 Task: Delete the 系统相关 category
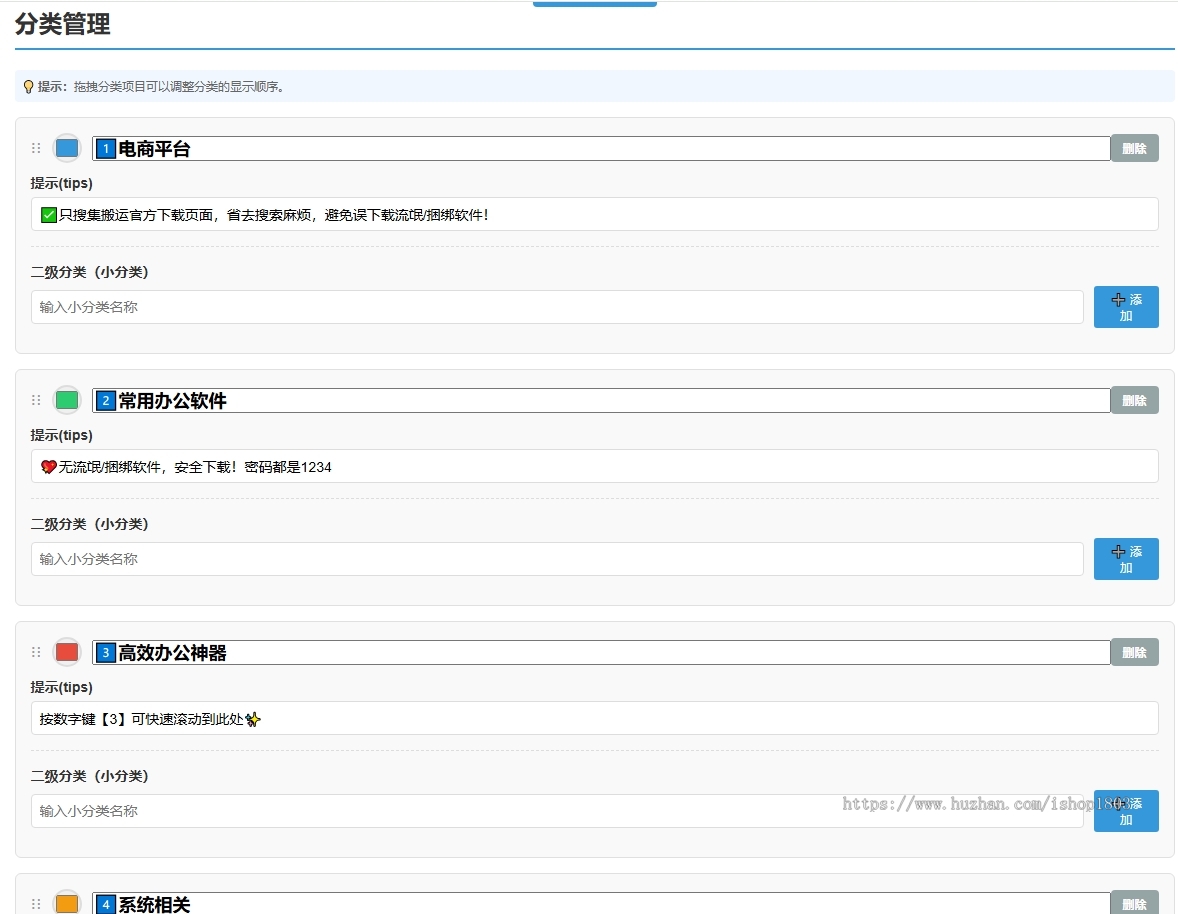click(x=1134, y=903)
